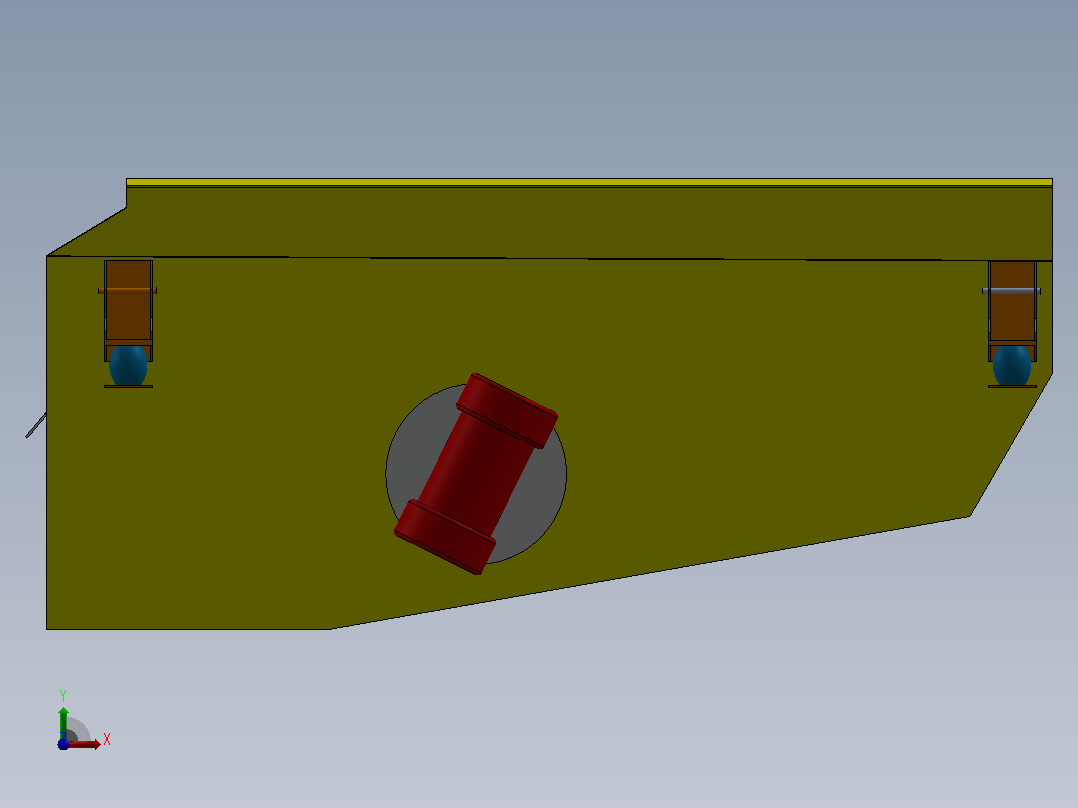Select the small gray rod on the left edge

tap(36, 425)
